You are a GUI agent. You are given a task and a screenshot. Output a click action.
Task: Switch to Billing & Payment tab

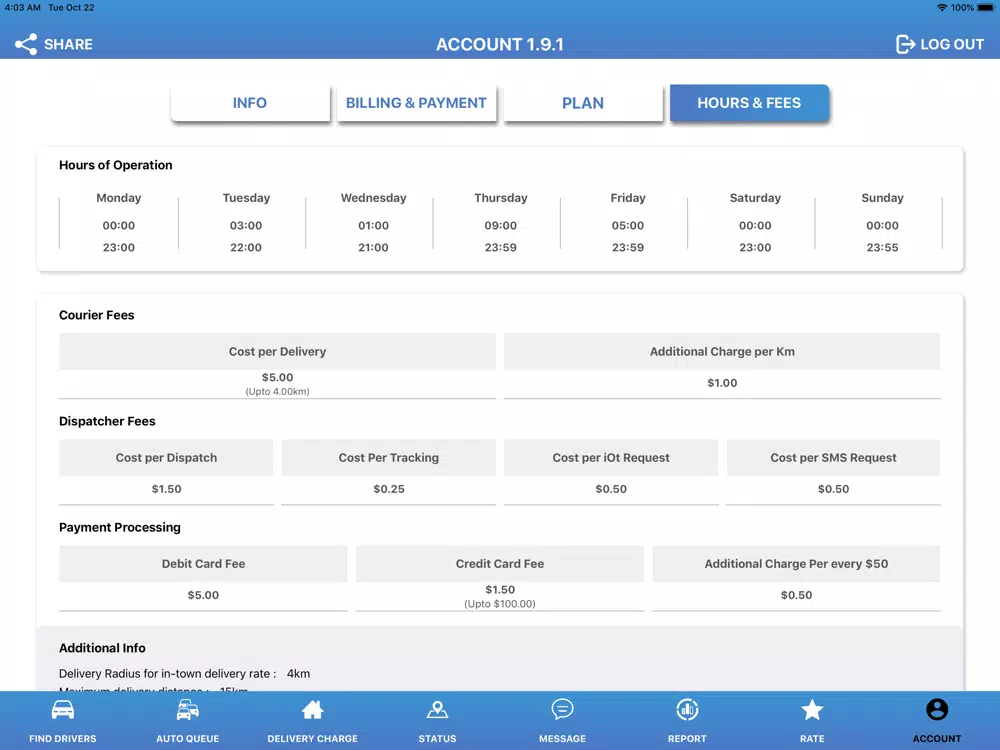[x=416, y=103]
